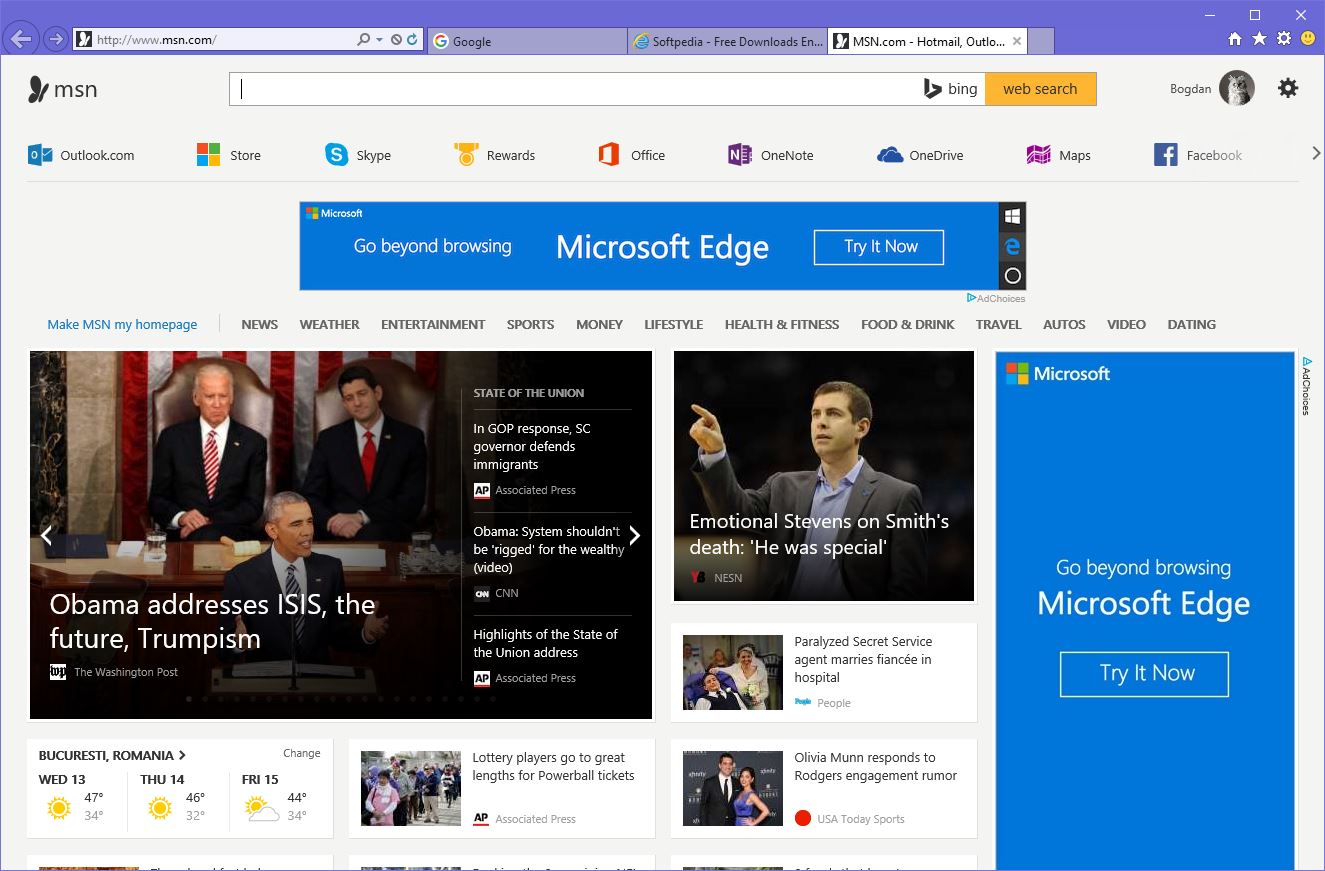Show previous story in headline carousel

coord(46,535)
